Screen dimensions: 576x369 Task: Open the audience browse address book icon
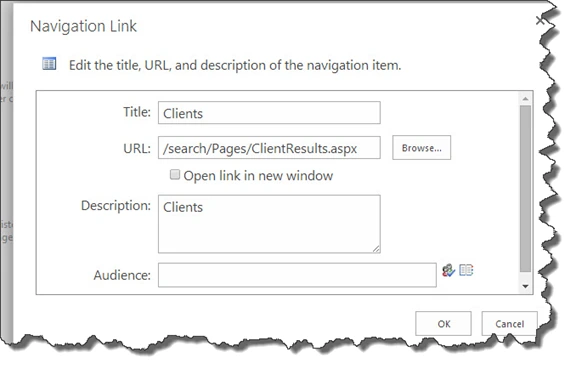[466, 270]
